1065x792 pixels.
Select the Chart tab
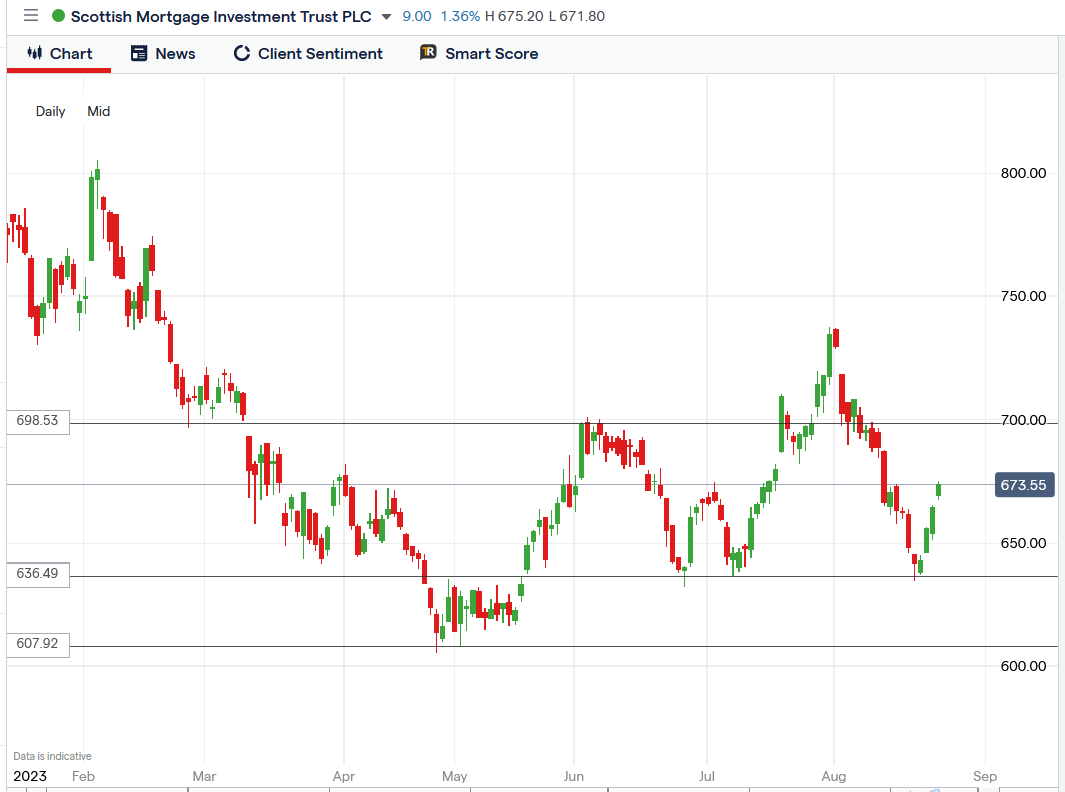(x=59, y=54)
